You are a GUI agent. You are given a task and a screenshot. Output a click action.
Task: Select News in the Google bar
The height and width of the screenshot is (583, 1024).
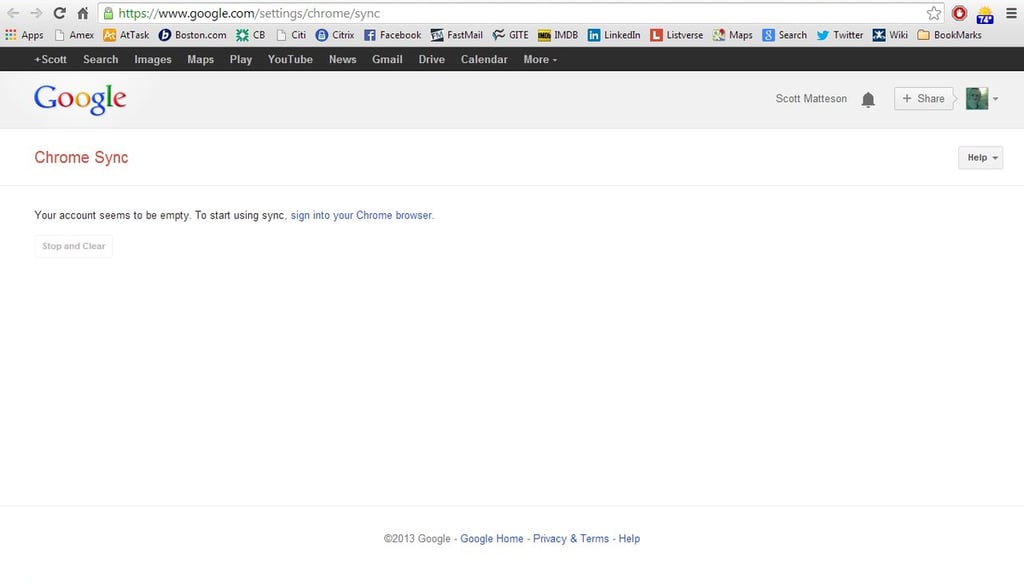click(343, 59)
